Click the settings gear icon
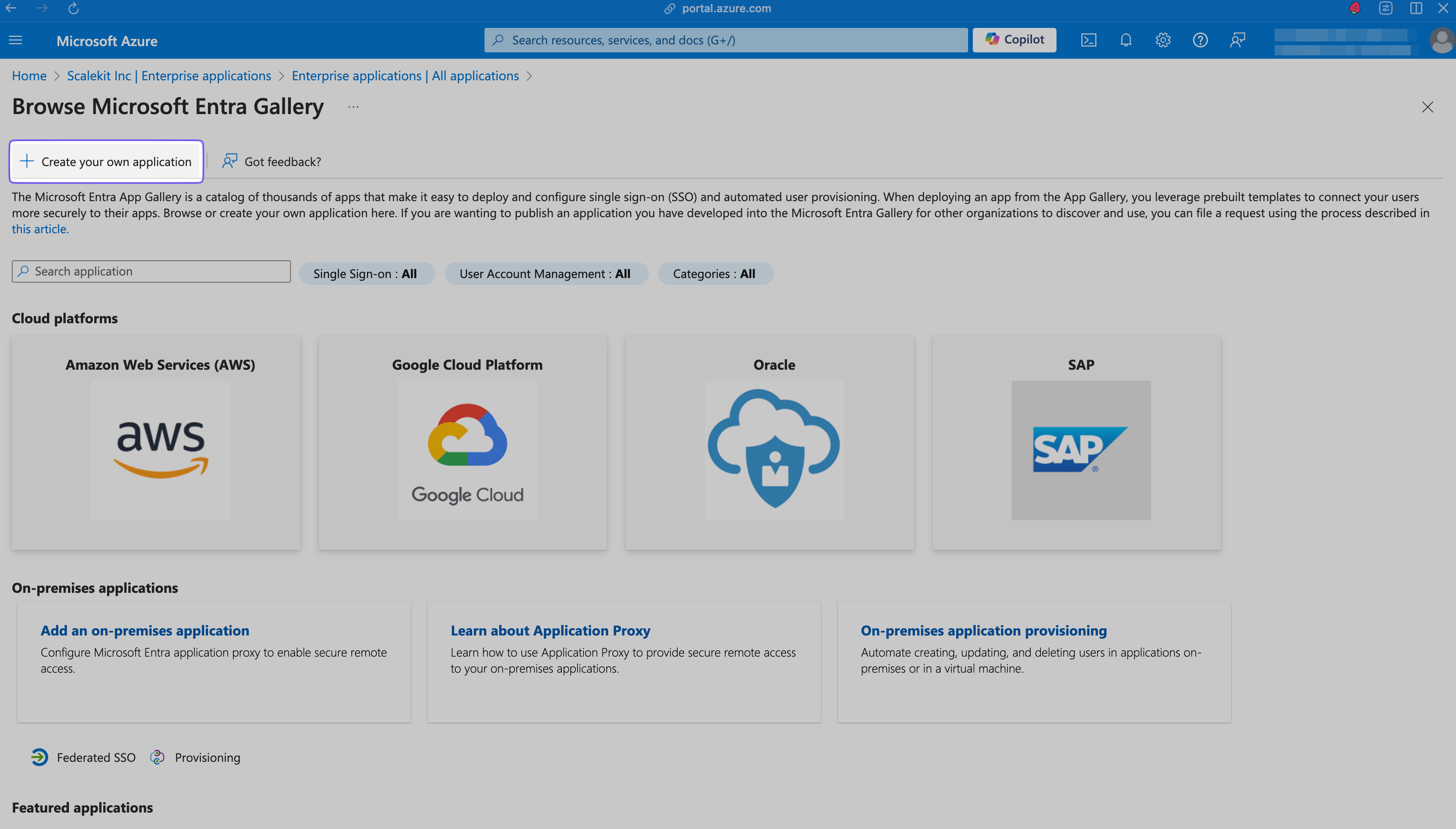The image size is (1456, 829). click(1162, 40)
